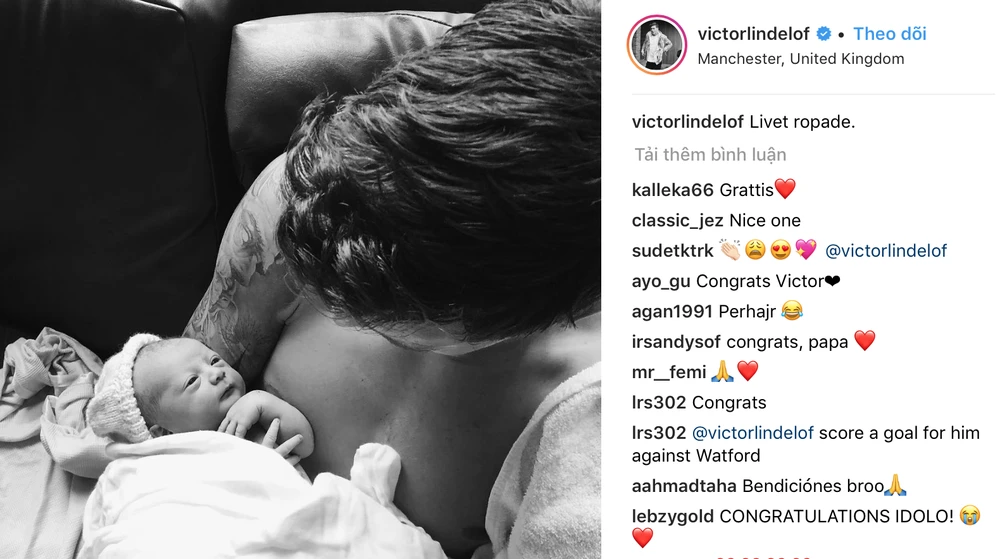Open the victorlindelof username in header
This screenshot has width=1000, height=559.
click(x=754, y=34)
